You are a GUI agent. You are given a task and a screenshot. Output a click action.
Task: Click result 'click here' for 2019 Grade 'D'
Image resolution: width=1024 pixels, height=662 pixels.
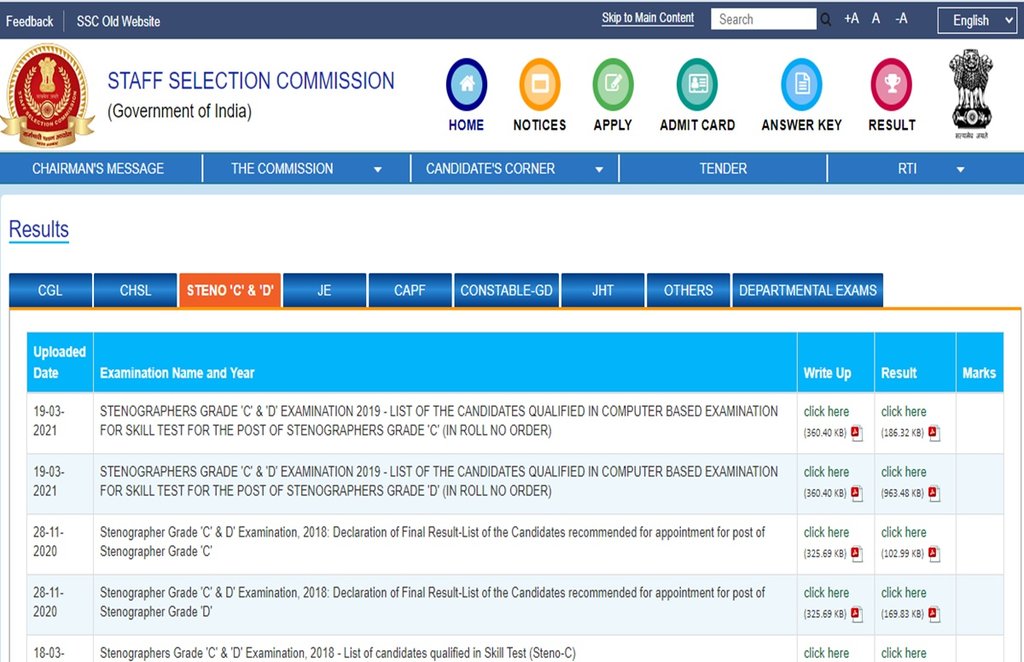904,471
